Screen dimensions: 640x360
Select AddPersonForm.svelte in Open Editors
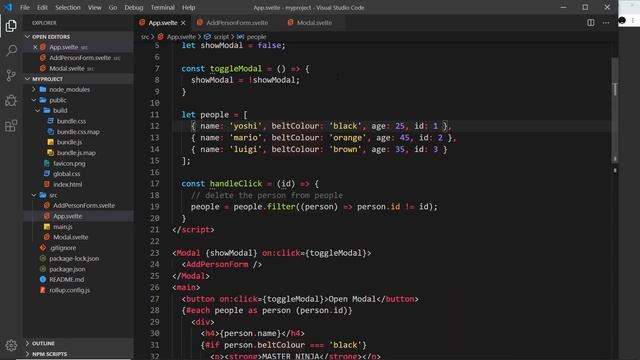(80, 58)
